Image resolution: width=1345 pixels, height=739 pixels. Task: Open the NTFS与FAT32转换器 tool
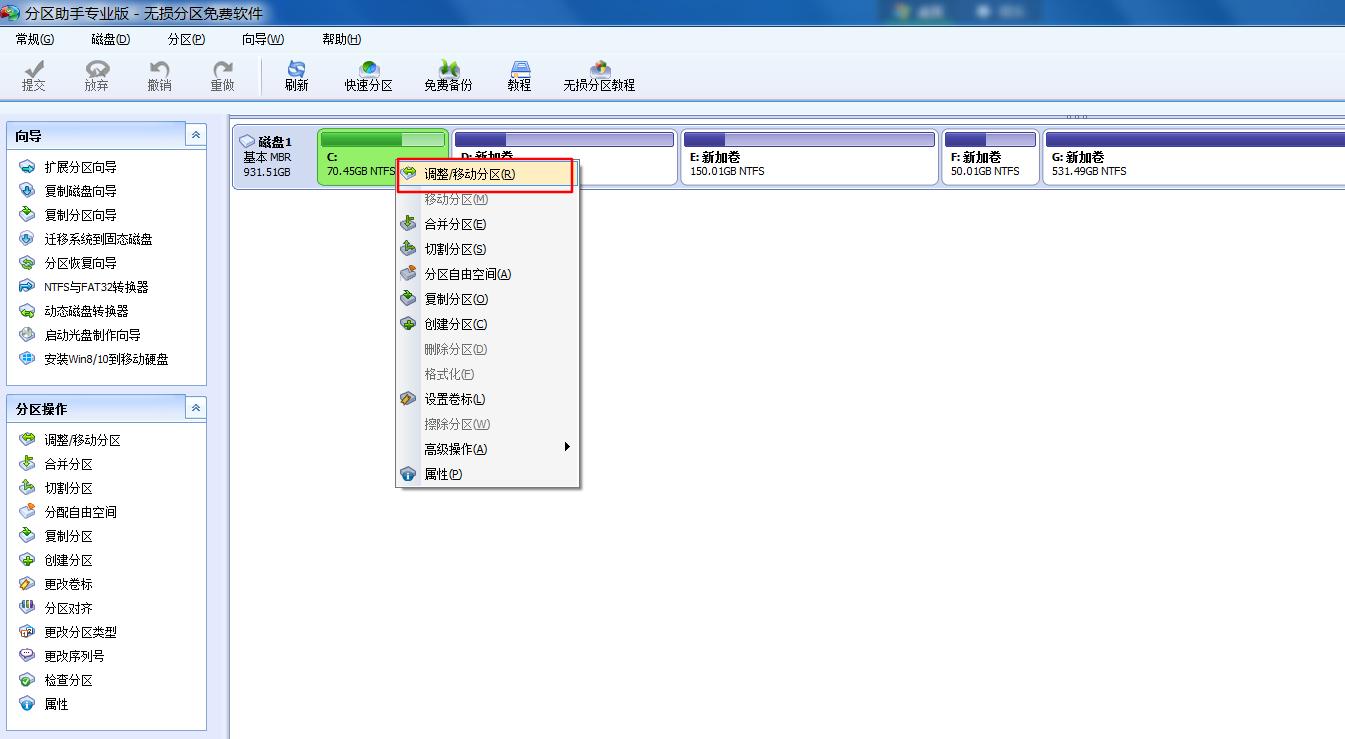(x=94, y=286)
